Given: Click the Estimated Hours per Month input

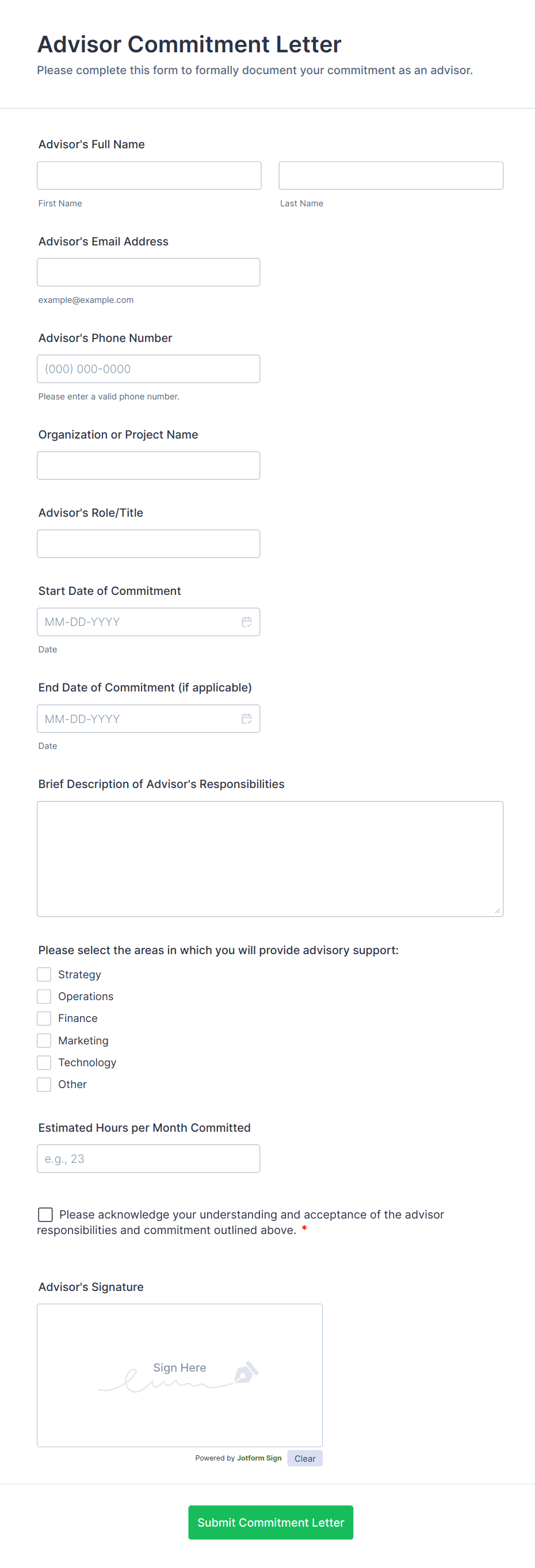Looking at the screenshot, I should tap(148, 1158).
